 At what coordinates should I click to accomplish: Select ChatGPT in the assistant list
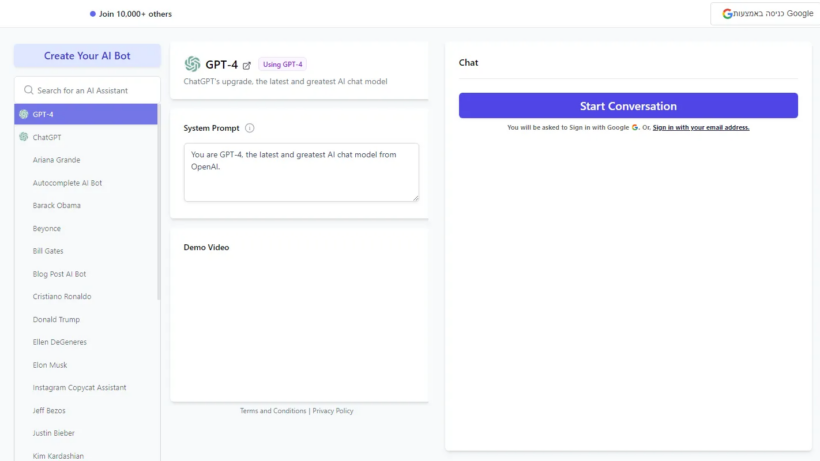tap(86, 137)
